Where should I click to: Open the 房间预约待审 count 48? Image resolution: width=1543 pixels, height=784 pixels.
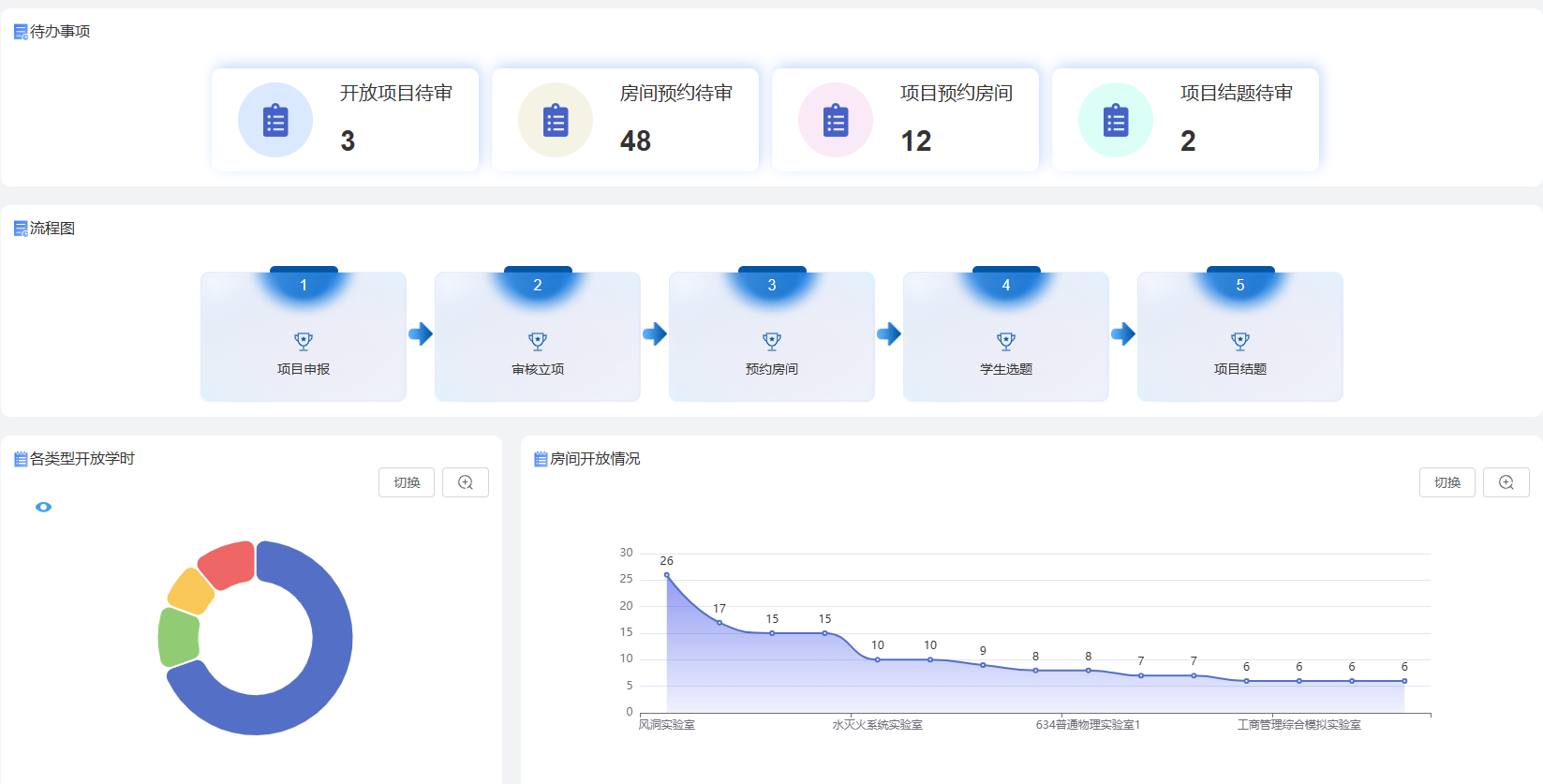[x=635, y=141]
